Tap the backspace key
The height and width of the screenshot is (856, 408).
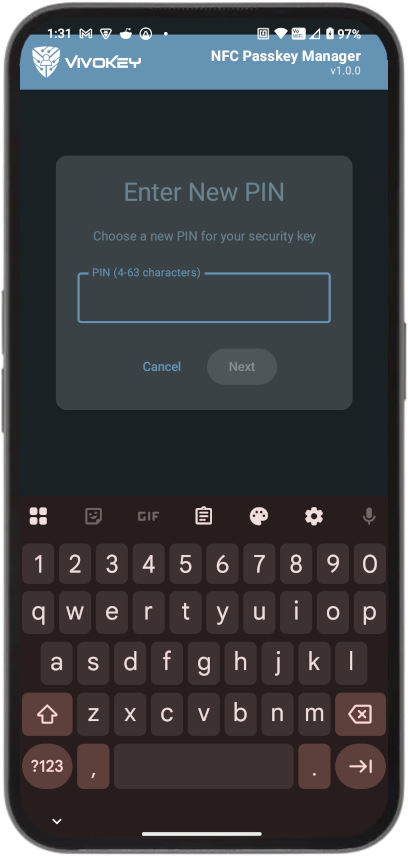(x=360, y=714)
